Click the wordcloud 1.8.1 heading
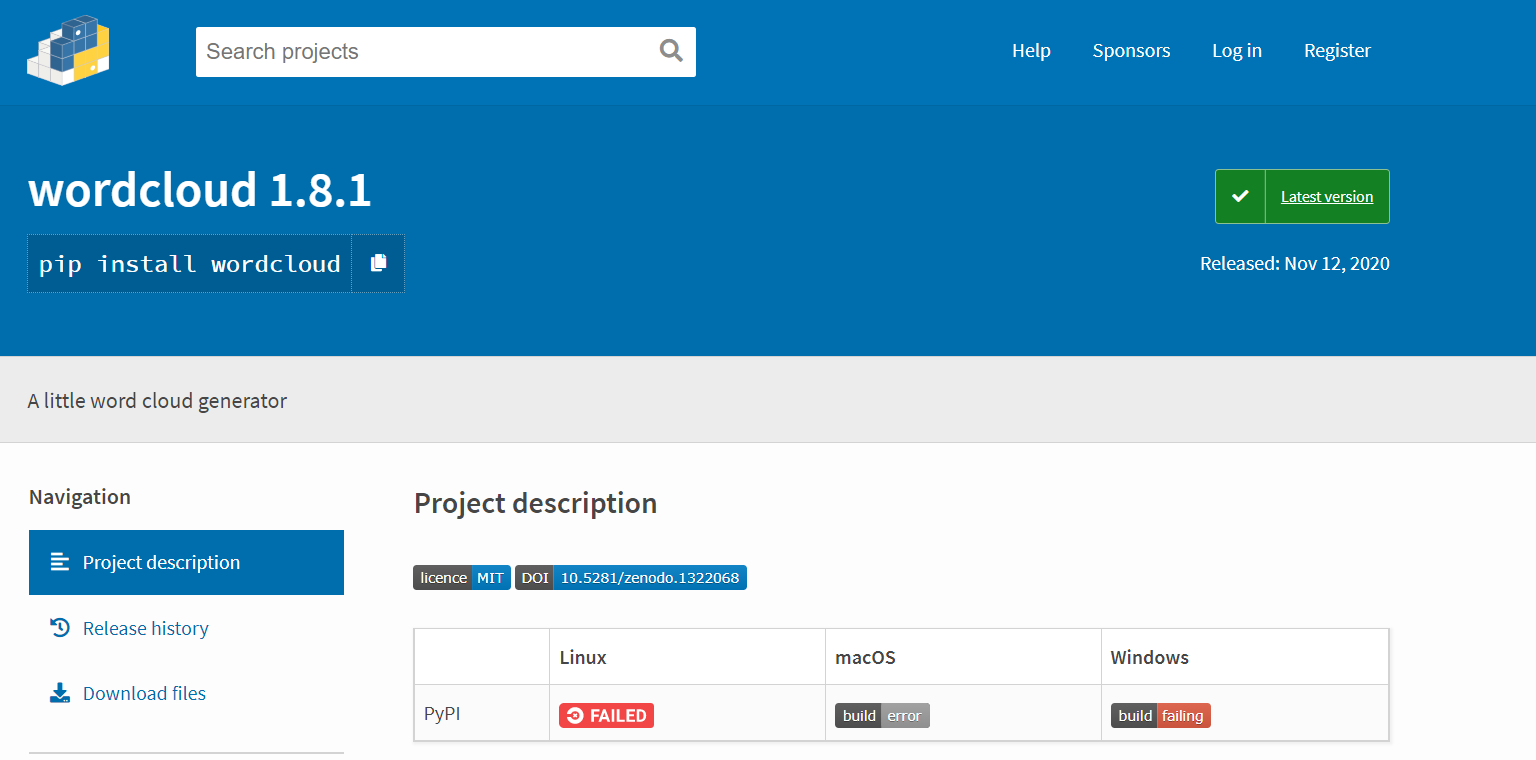This screenshot has height=760, width=1536. pyautogui.click(x=200, y=189)
